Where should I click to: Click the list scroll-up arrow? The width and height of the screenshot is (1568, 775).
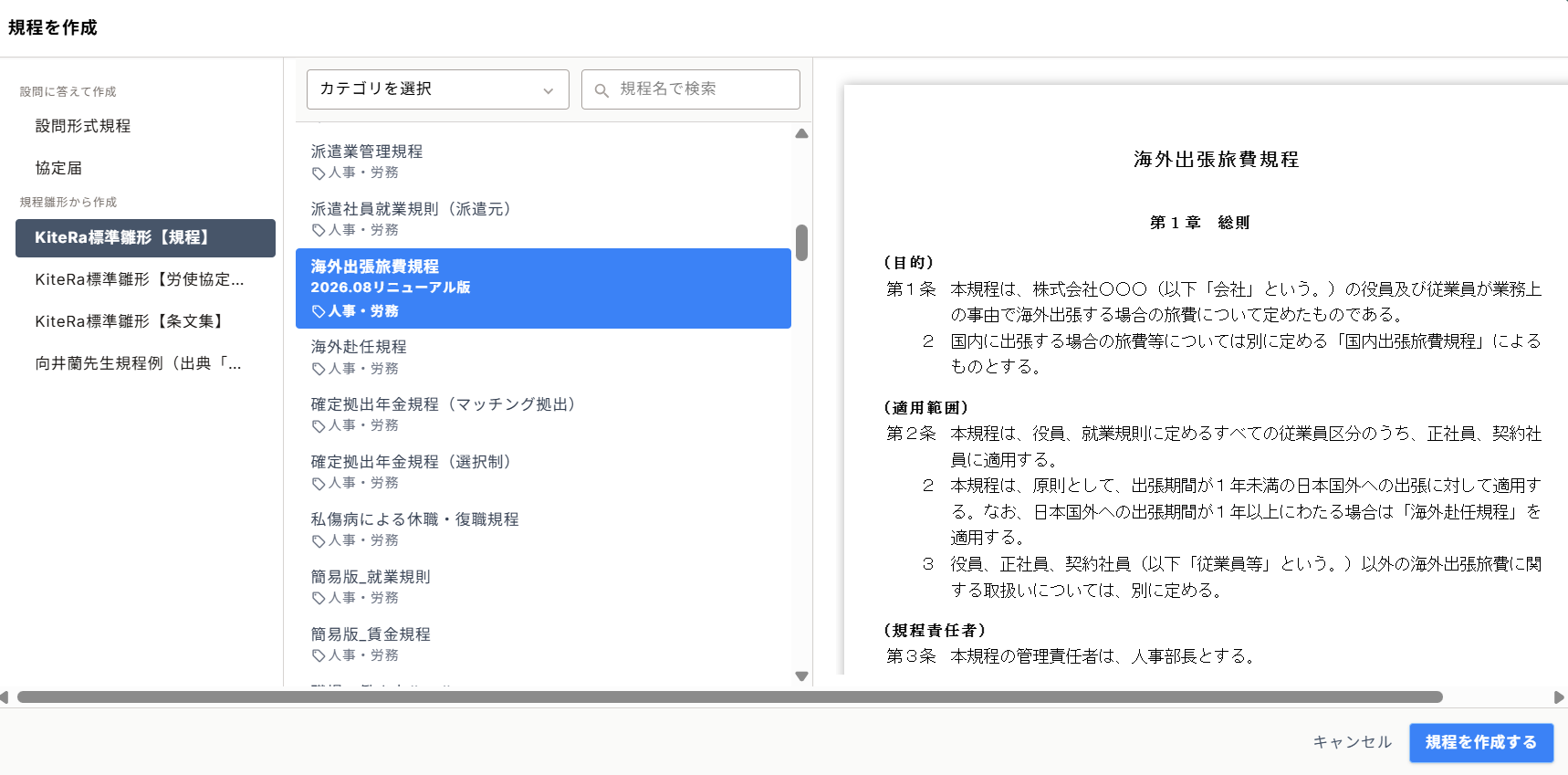click(x=801, y=133)
